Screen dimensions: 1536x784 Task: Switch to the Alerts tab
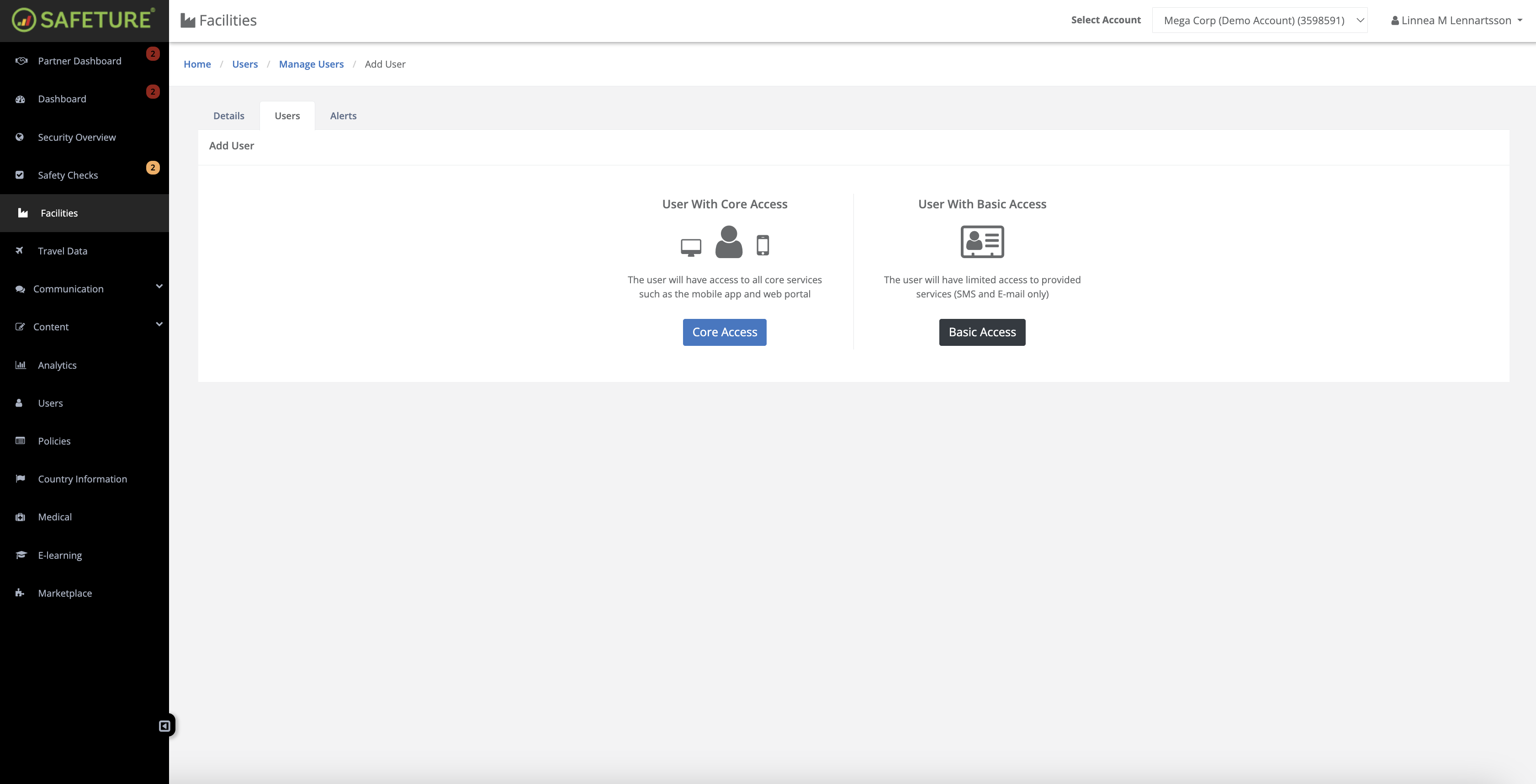(343, 115)
